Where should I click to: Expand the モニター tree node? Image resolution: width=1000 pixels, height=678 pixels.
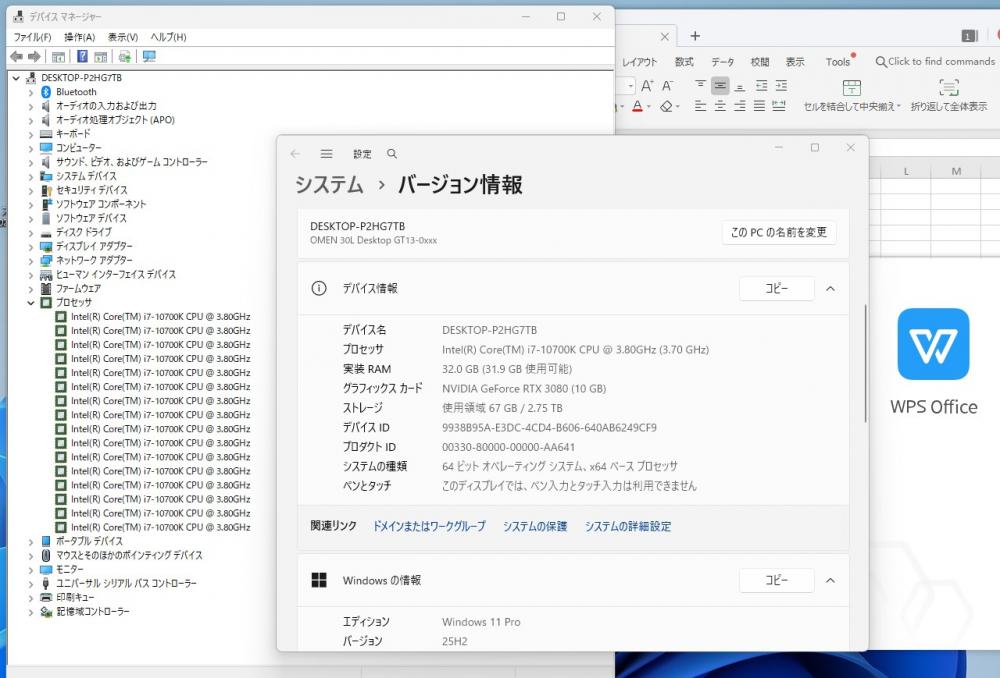(x=31, y=570)
